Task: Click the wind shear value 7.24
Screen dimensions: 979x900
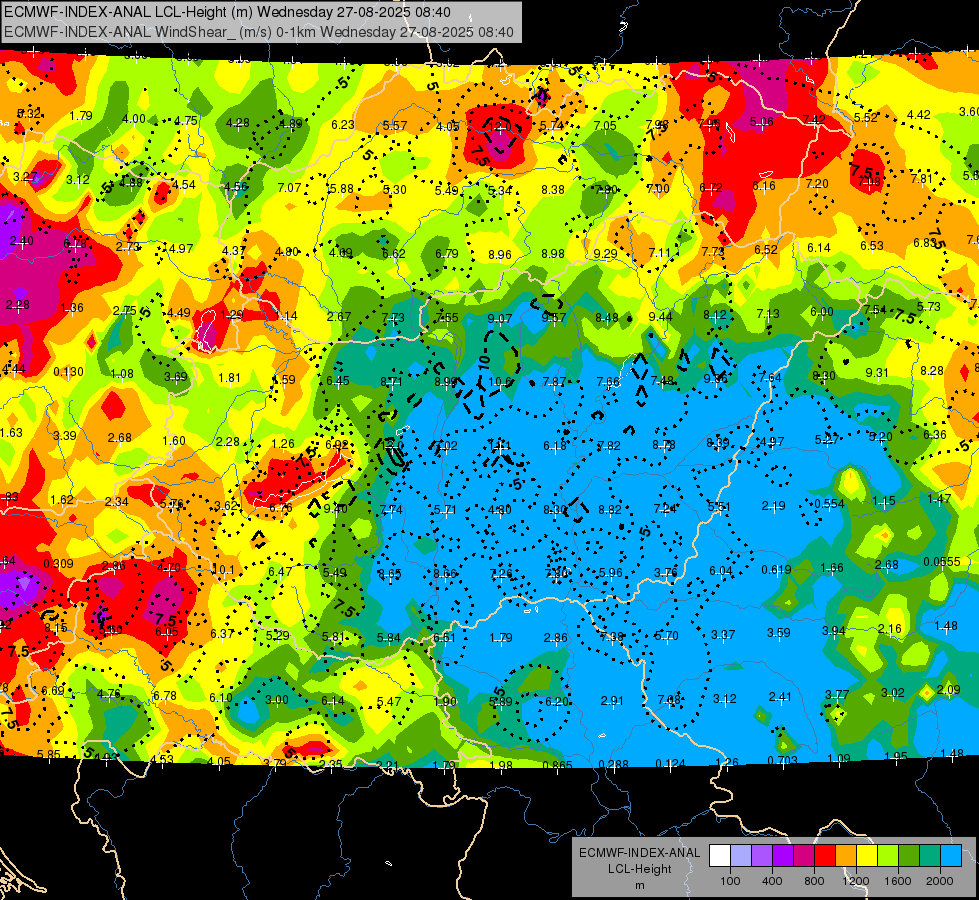Action: point(665,509)
